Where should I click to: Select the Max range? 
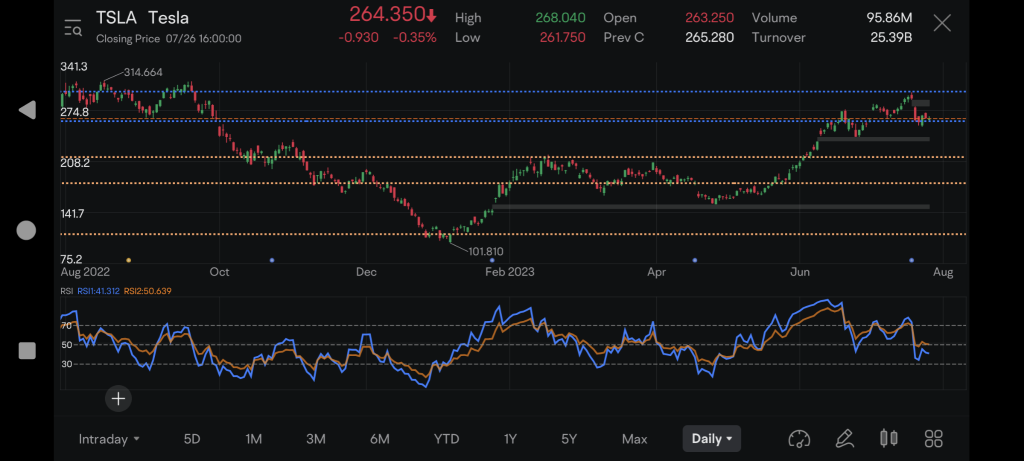coord(634,439)
